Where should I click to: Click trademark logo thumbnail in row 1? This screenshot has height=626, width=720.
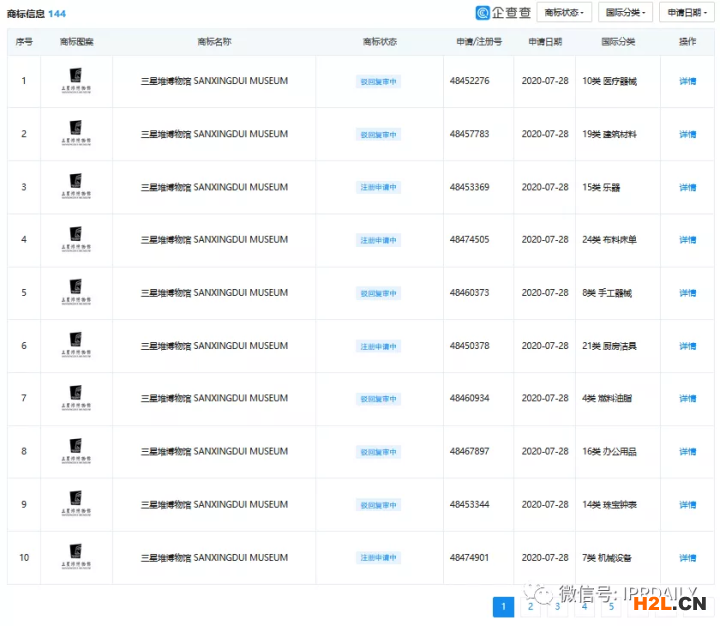coord(76,81)
